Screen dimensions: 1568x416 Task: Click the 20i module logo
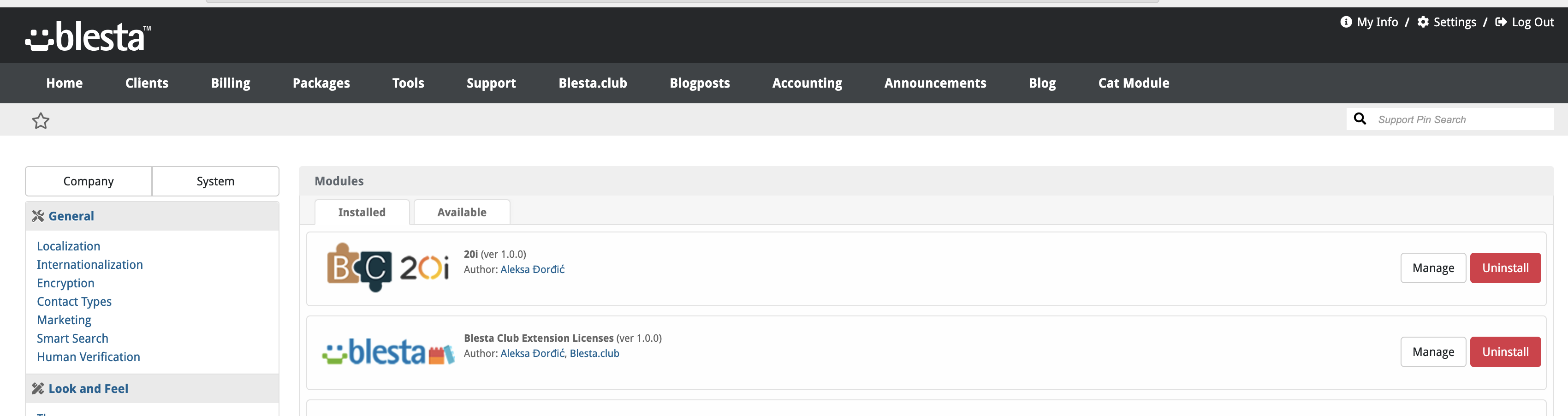click(388, 268)
